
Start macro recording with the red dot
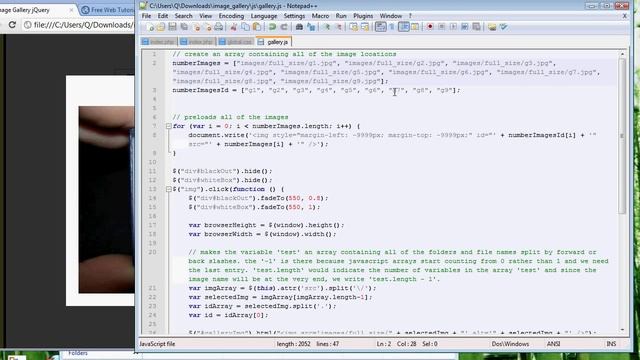(x=430, y=27)
